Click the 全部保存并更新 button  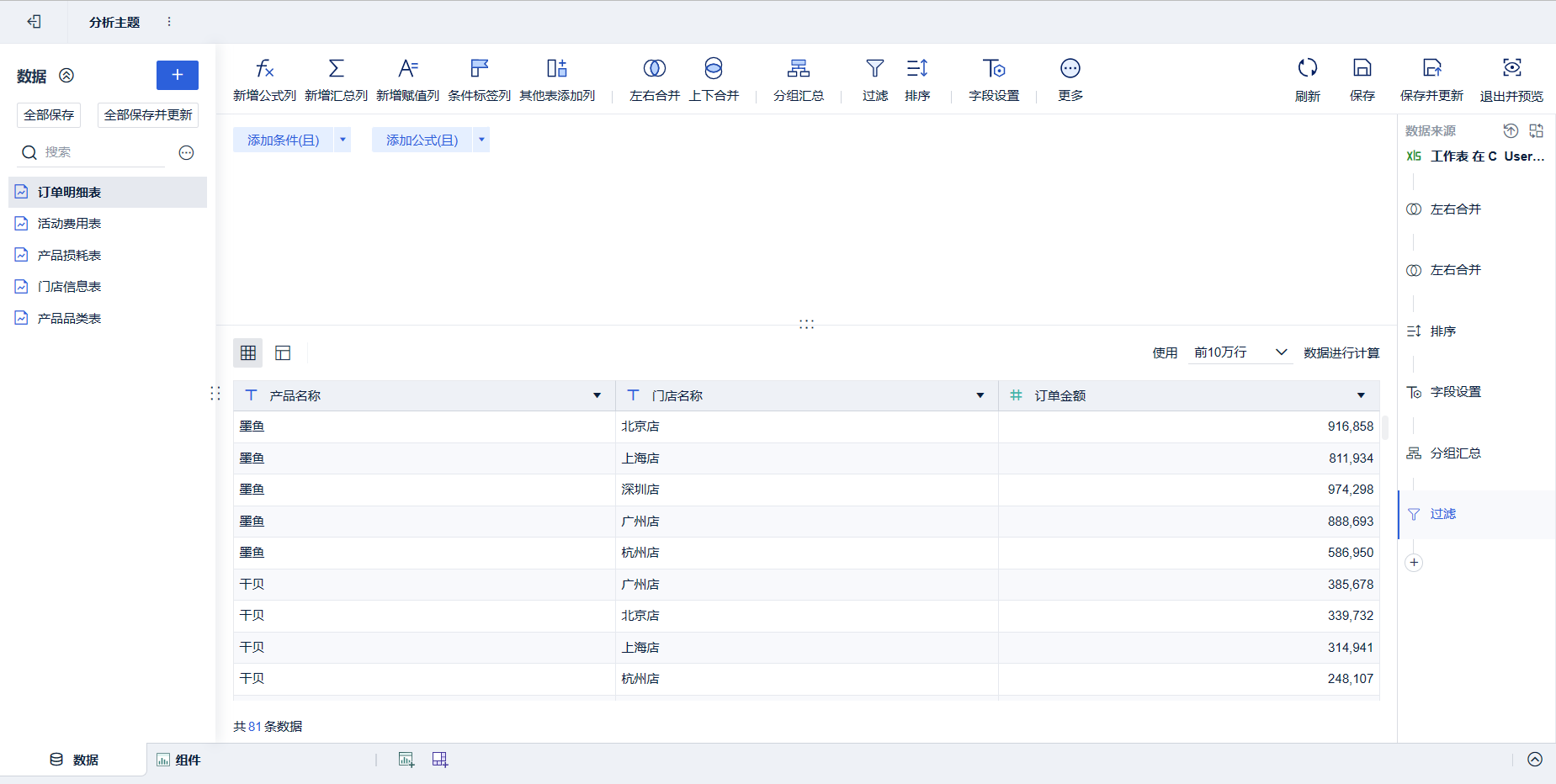coord(148,115)
